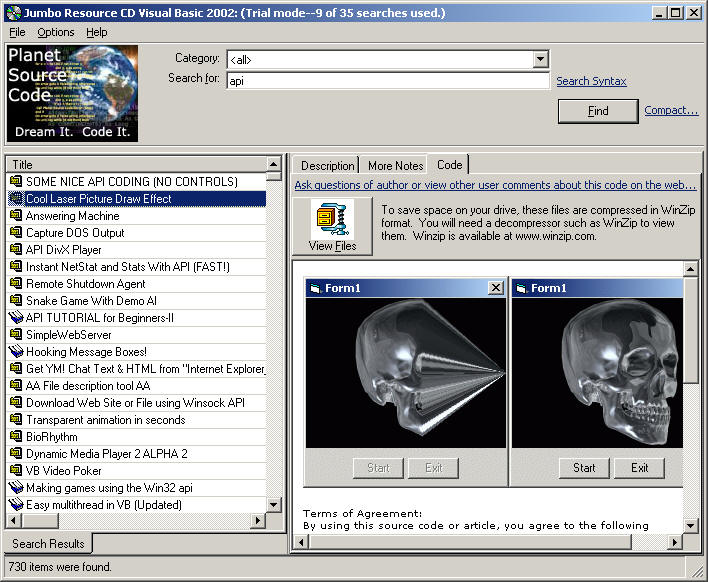The height and width of the screenshot is (582, 708).
Task: Click icon beside API DivX Player
Action: pos(15,249)
